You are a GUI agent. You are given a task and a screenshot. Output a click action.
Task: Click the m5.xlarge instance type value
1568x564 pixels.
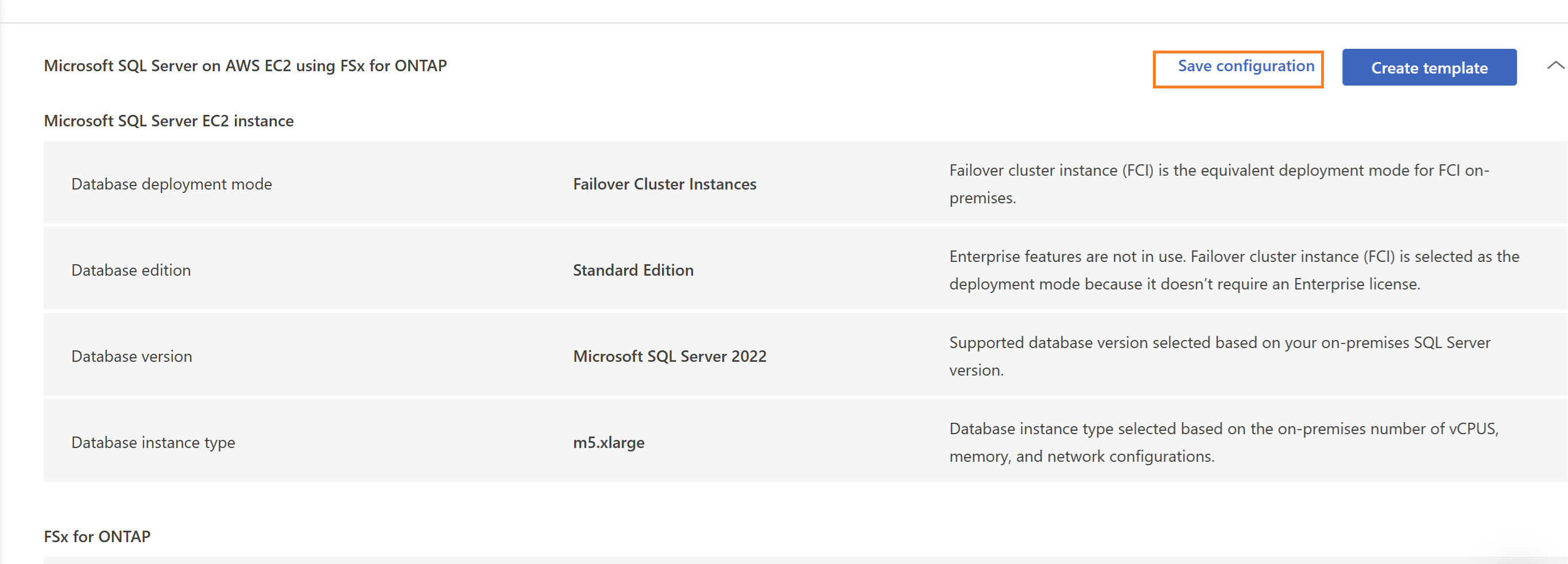609,443
